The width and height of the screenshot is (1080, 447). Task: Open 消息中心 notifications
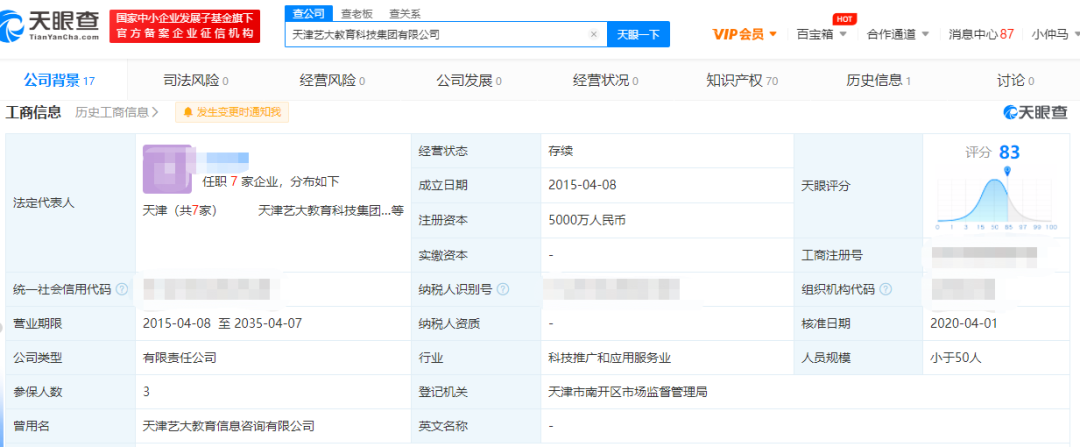(x=981, y=34)
